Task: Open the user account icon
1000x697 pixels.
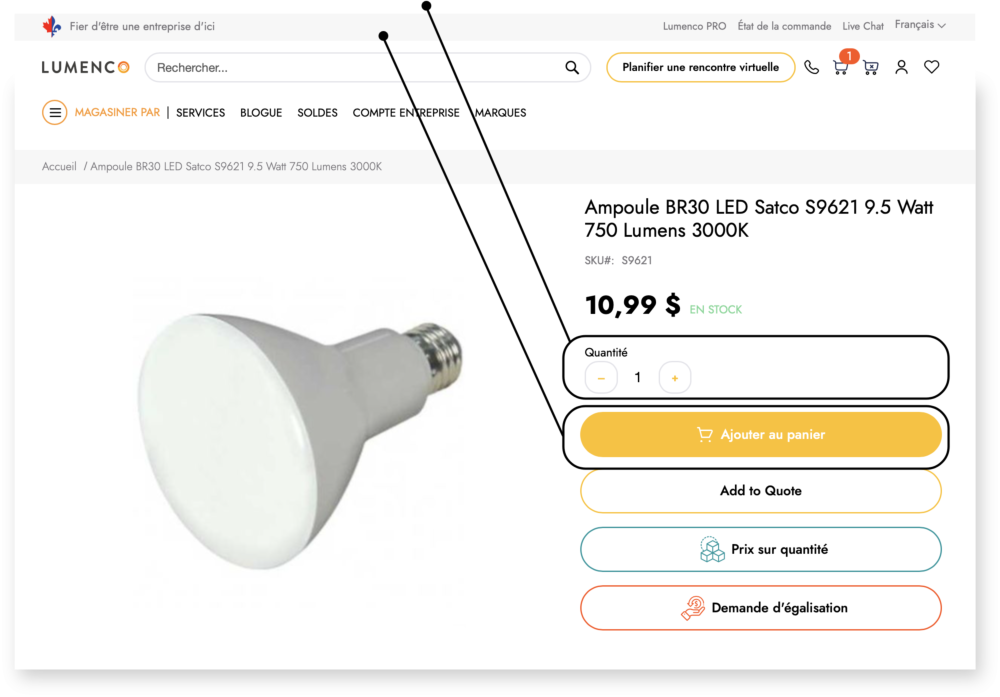Action: tap(901, 67)
